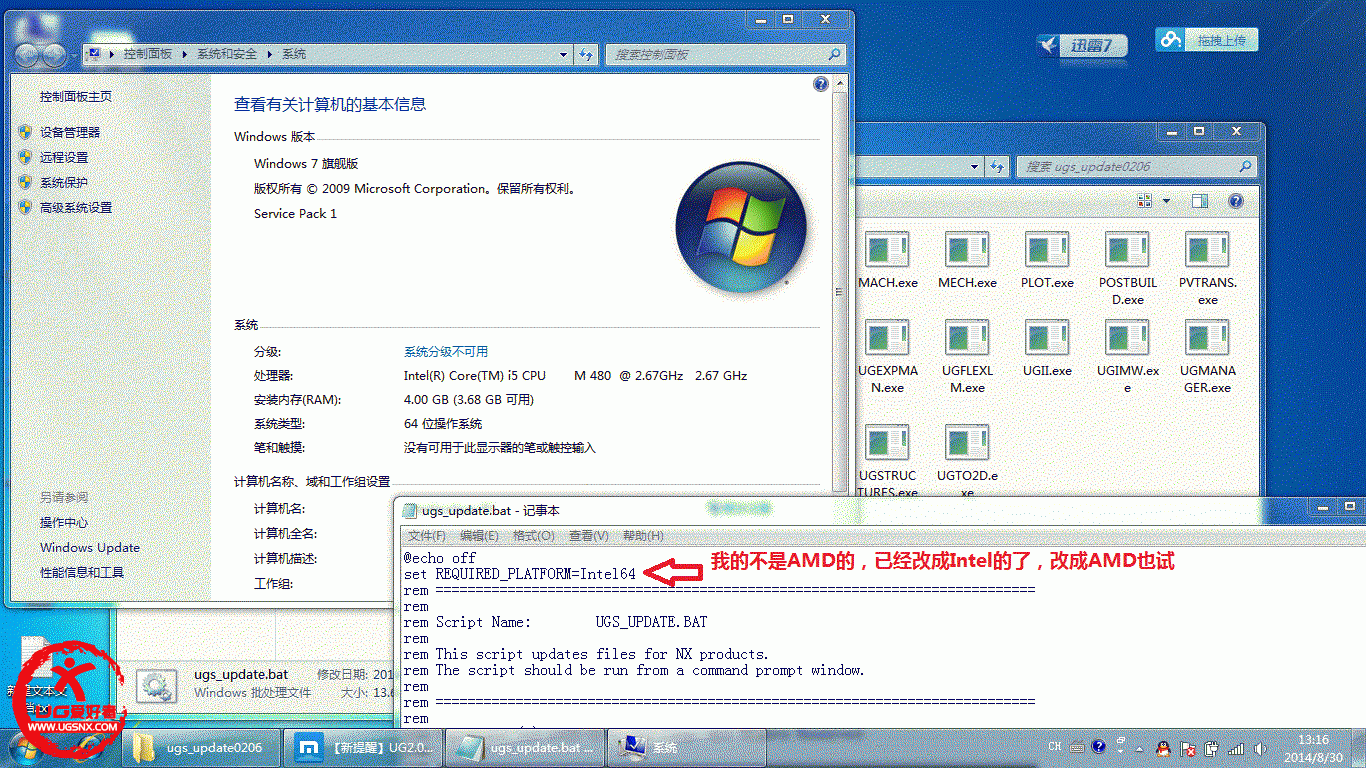Click 系统和安全 breadcrumb segment
The width and height of the screenshot is (1366, 768).
pos(227,54)
